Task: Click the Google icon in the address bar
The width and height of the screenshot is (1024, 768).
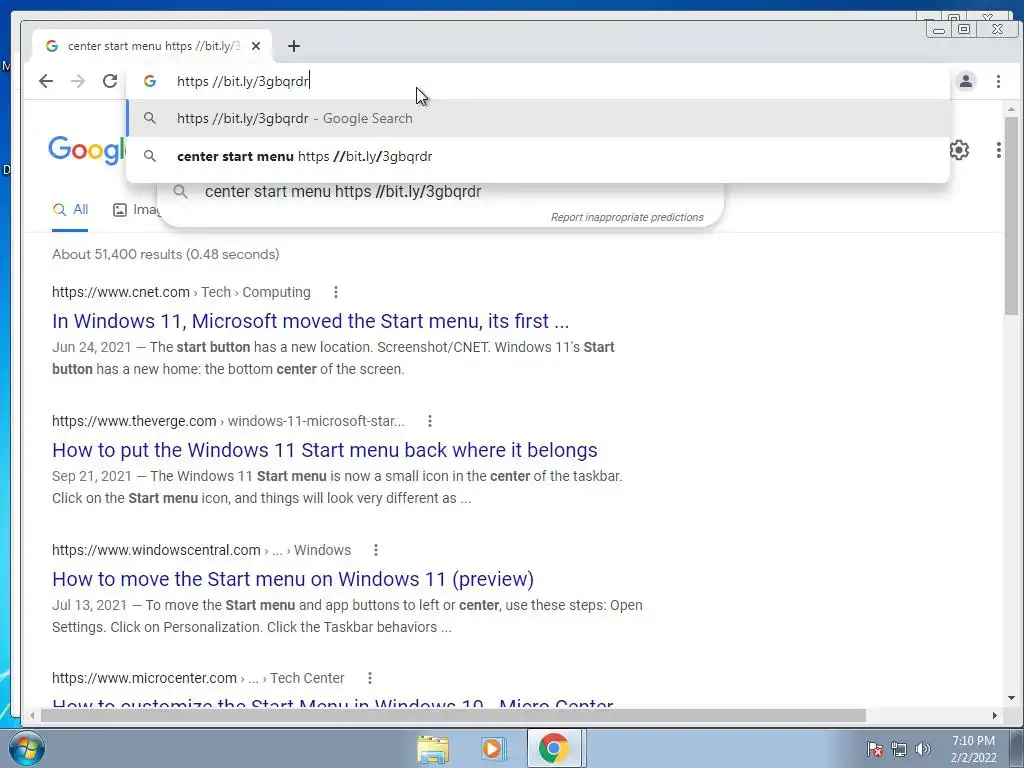Action: [x=150, y=81]
